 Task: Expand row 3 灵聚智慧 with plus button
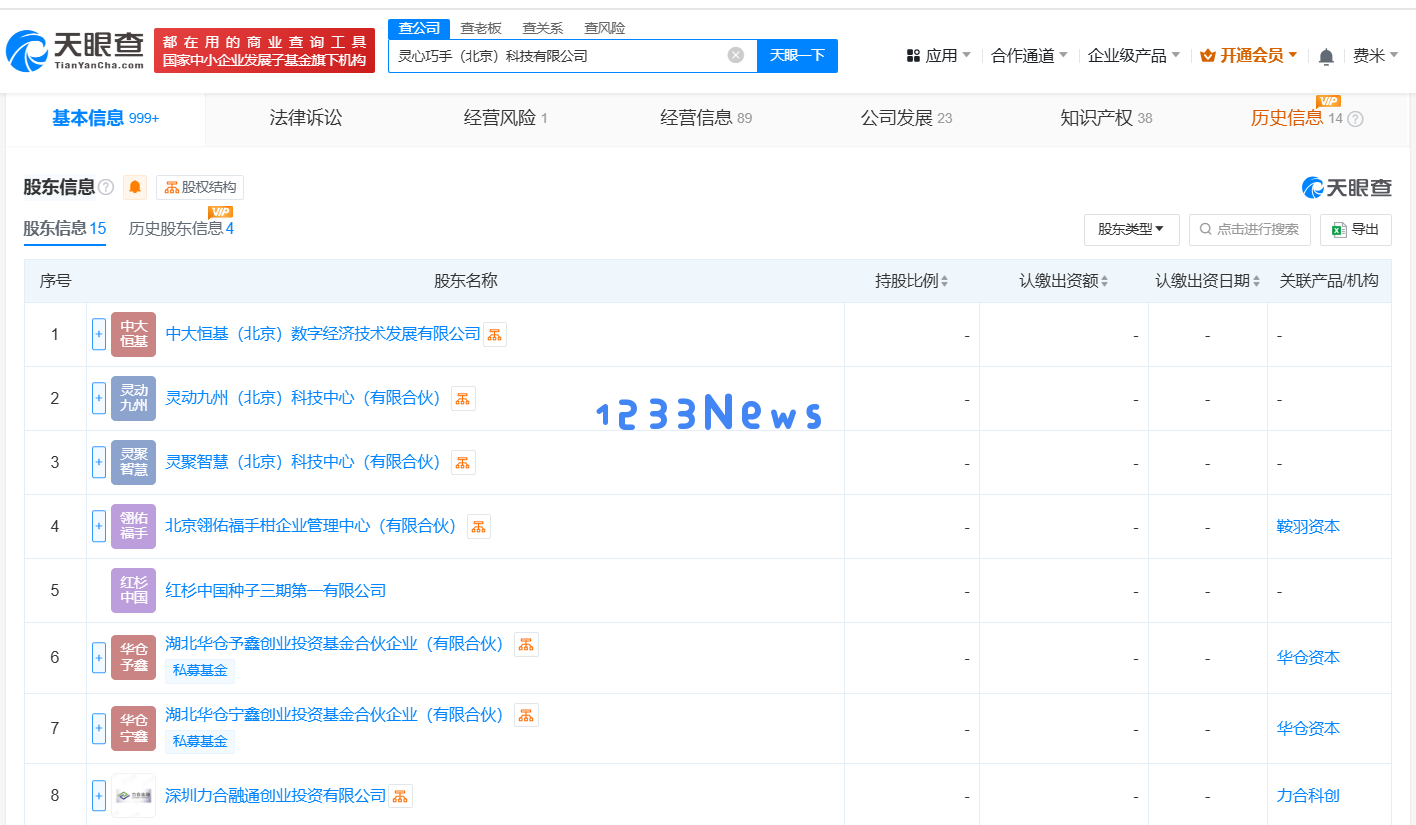(x=99, y=462)
